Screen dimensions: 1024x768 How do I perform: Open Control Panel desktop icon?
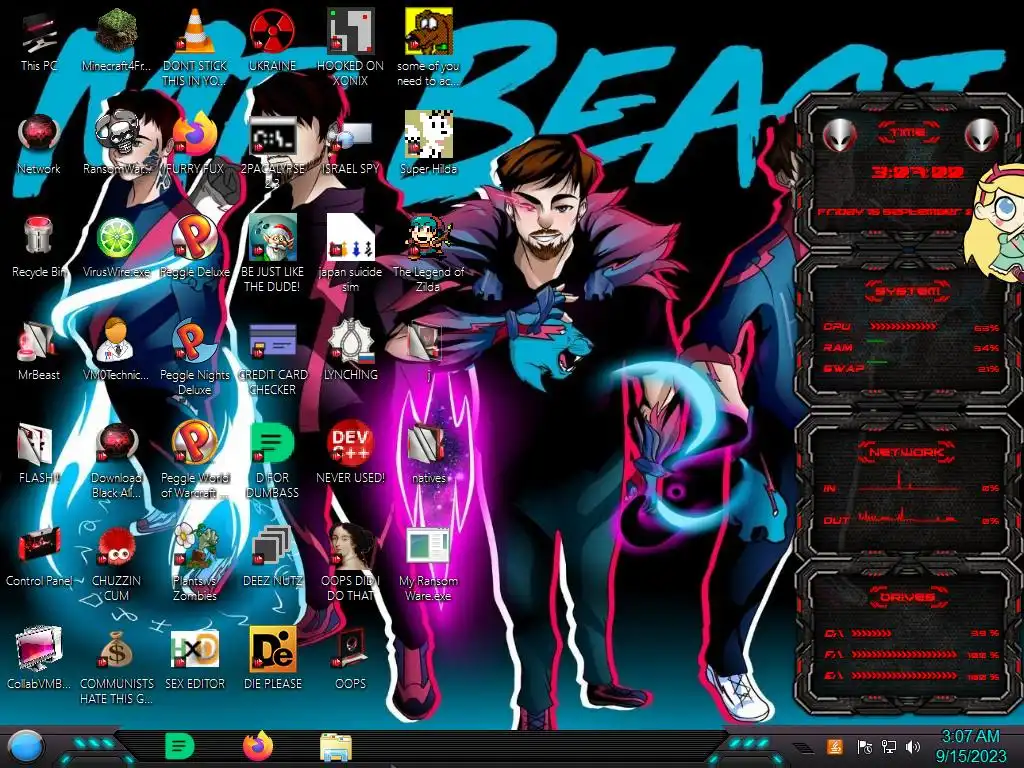point(39,556)
